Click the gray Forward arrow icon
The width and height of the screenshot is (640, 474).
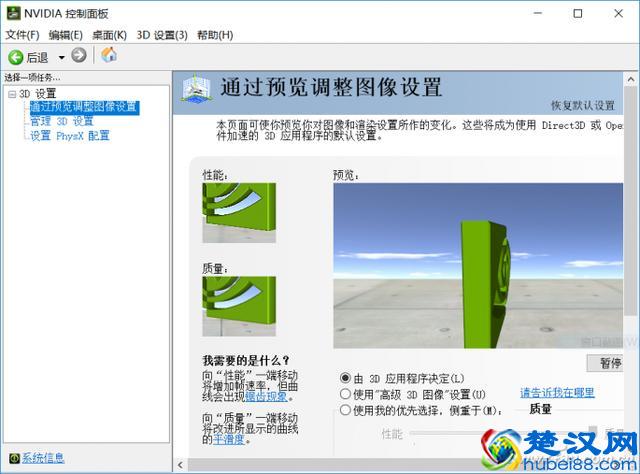click(x=78, y=56)
